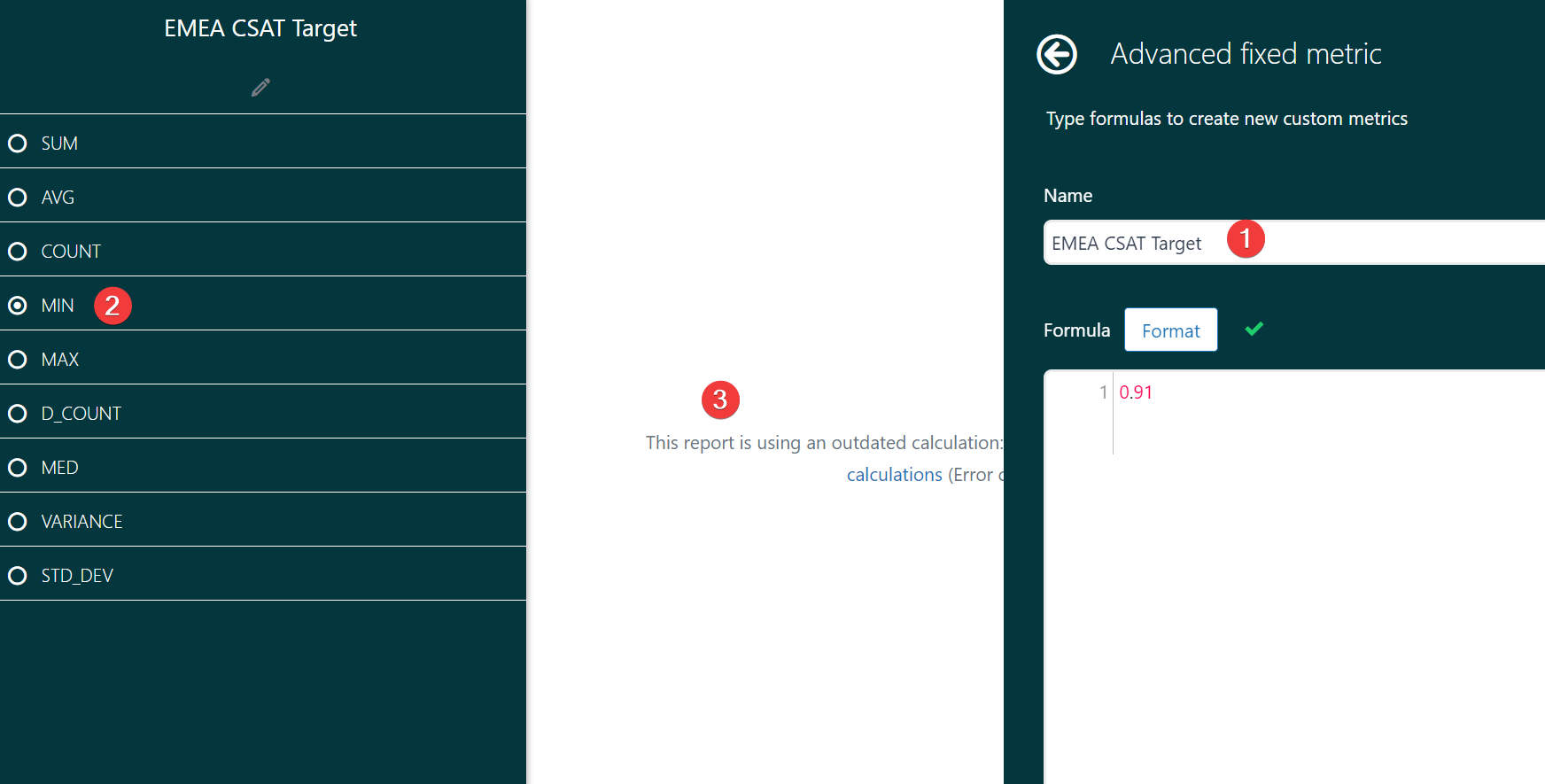Click red badge number 2 beside MIN
Viewport: 1545px width, 784px height.
click(x=113, y=306)
